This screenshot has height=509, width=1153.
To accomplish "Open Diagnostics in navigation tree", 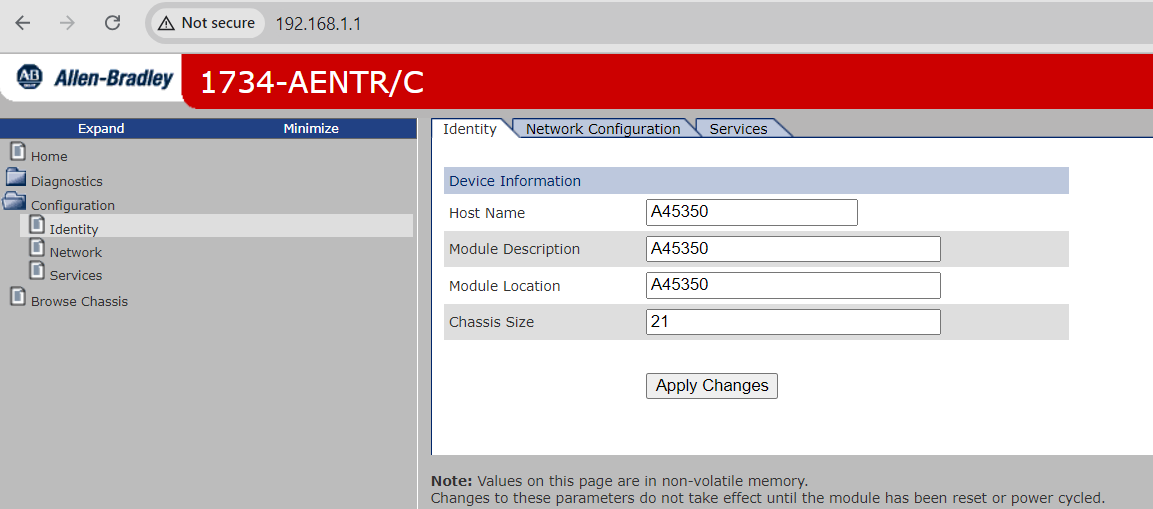I will point(67,182).
